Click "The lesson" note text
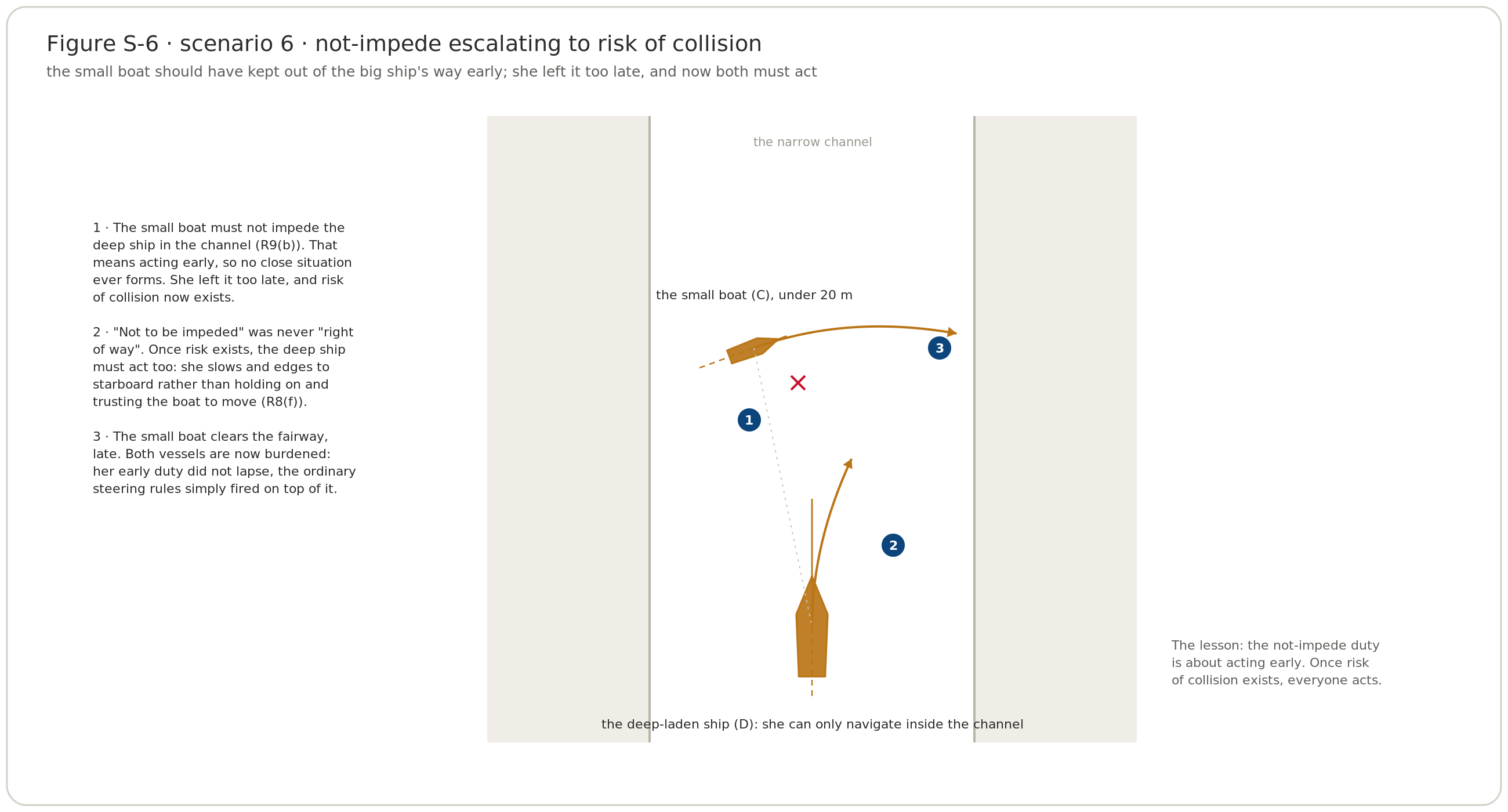 pos(1276,663)
